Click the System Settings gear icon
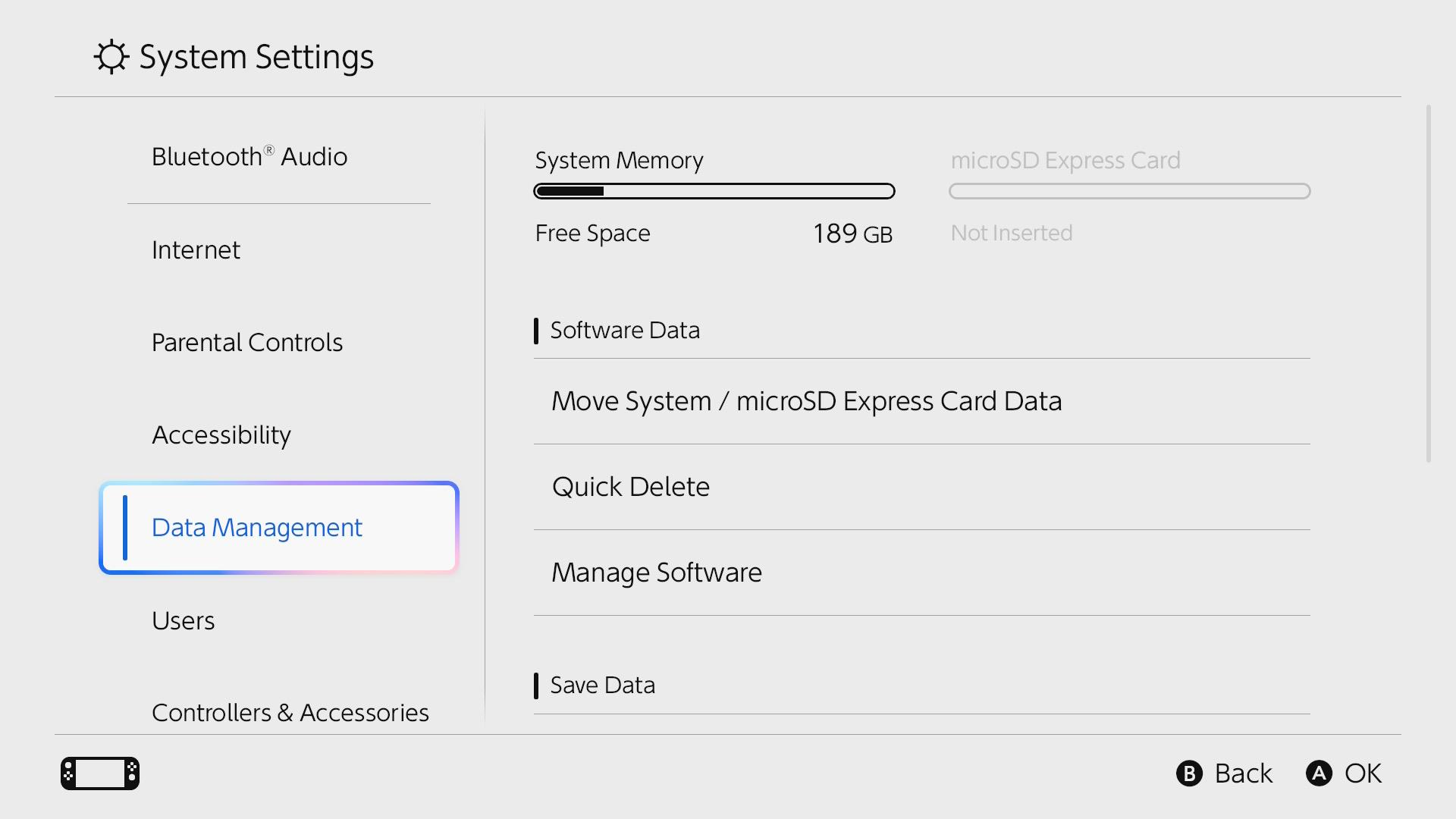The width and height of the screenshot is (1456, 819). (111, 57)
